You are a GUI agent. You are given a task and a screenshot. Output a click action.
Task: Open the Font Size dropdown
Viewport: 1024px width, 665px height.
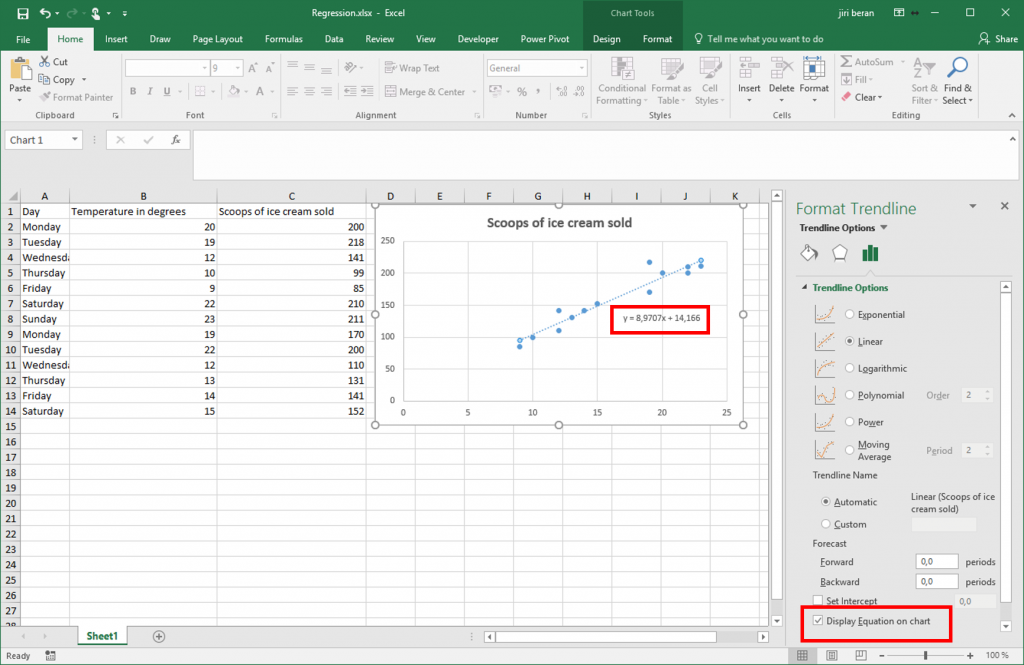[x=240, y=67]
